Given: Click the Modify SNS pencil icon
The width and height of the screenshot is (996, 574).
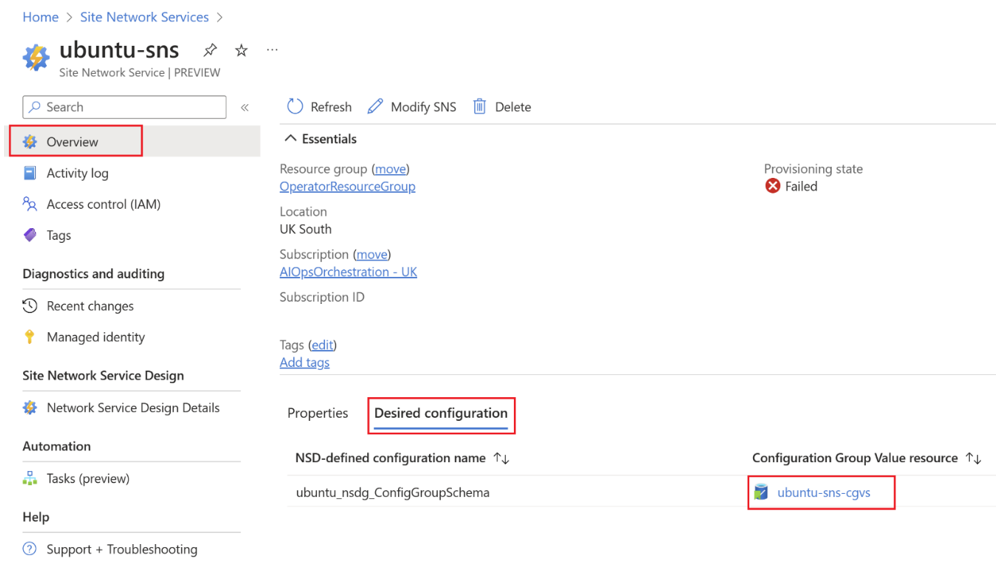Looking at the screenshot, I should coord(375,107).
